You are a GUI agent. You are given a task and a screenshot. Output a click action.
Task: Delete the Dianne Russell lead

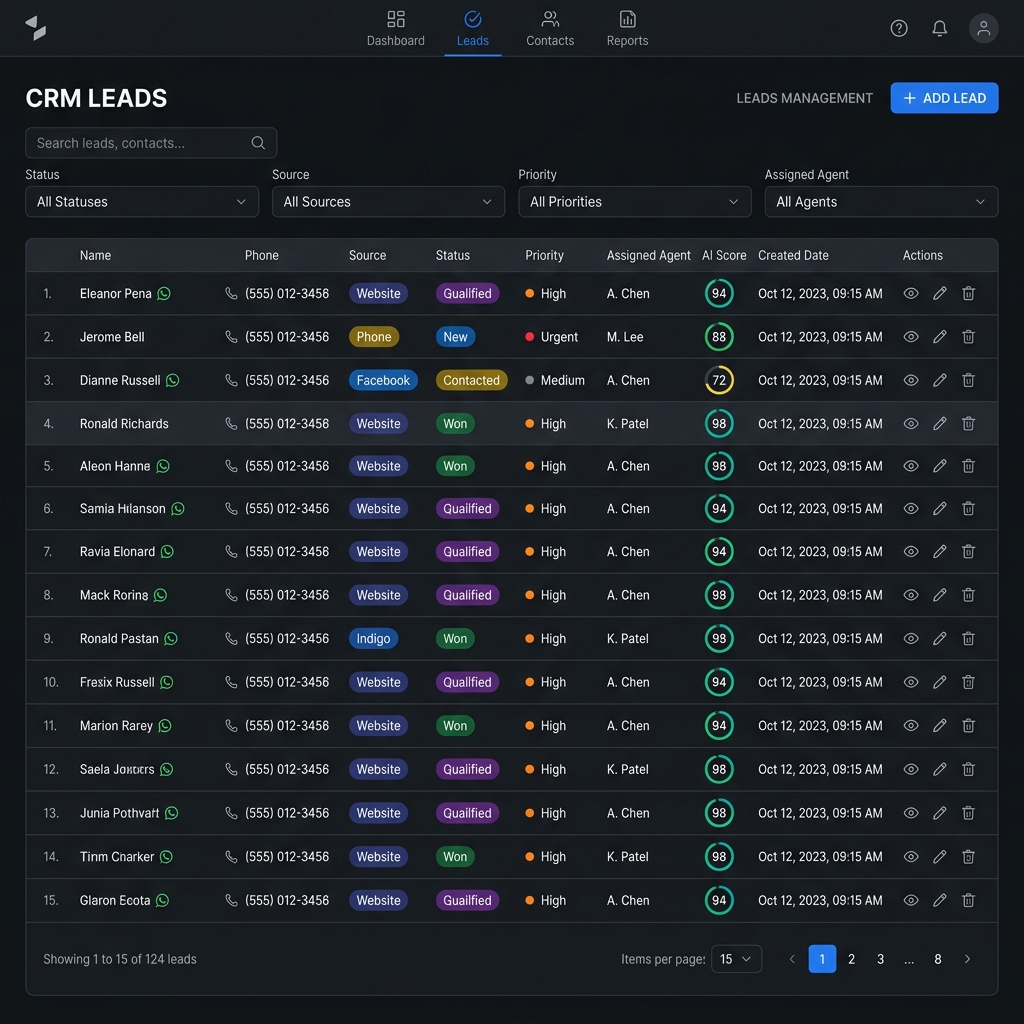click(x=968, y=380)
